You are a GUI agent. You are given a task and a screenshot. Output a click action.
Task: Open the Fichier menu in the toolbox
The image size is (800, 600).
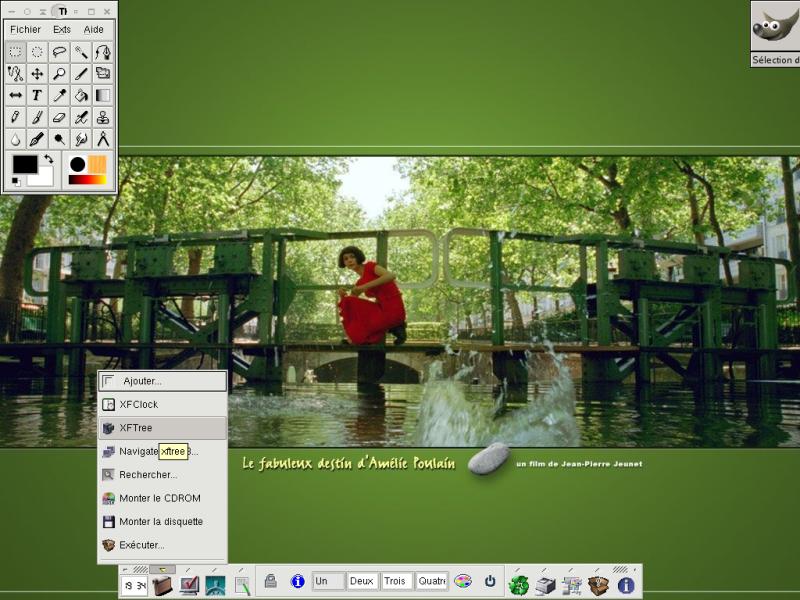pos(25,30)
